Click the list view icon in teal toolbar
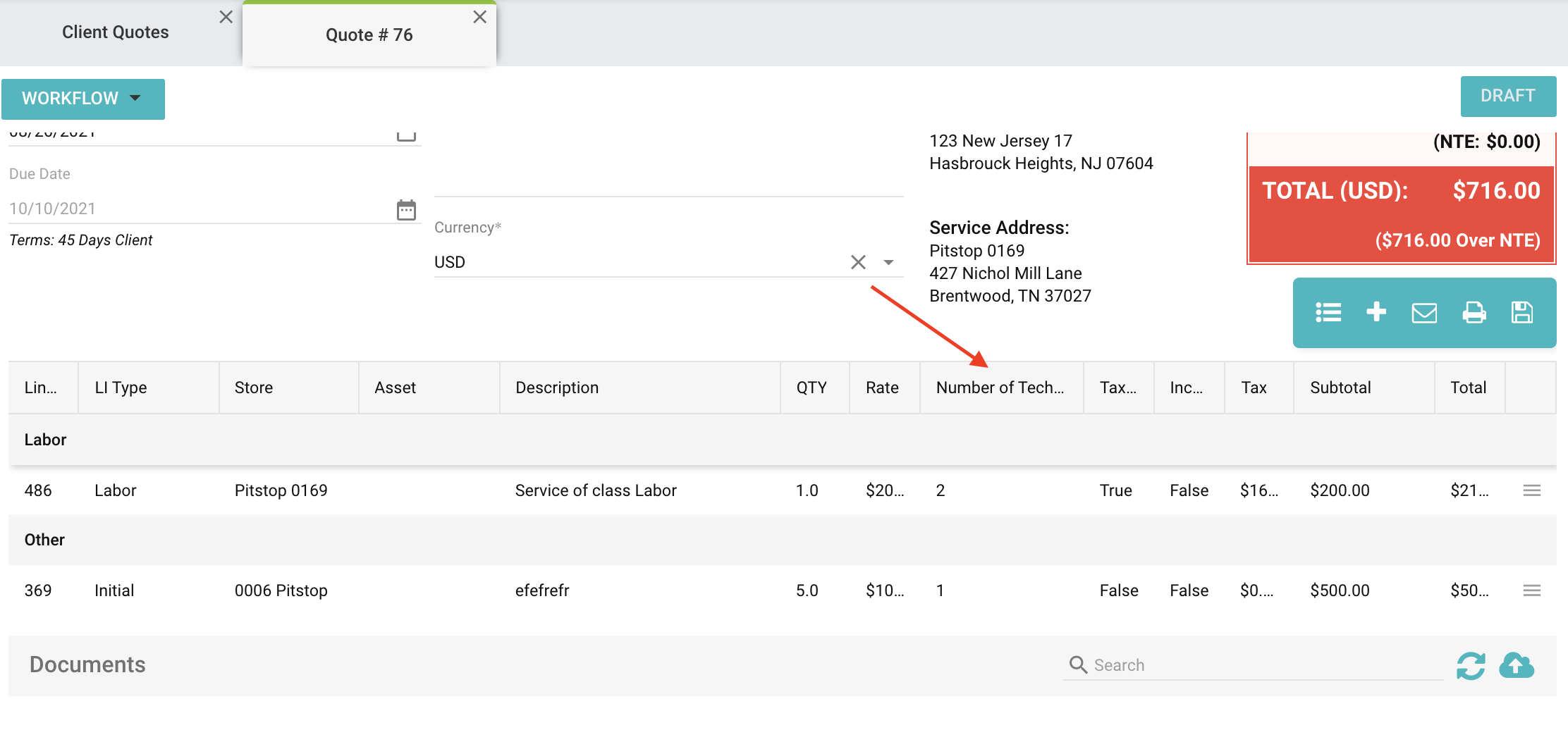 click(x=1328, y=312)
